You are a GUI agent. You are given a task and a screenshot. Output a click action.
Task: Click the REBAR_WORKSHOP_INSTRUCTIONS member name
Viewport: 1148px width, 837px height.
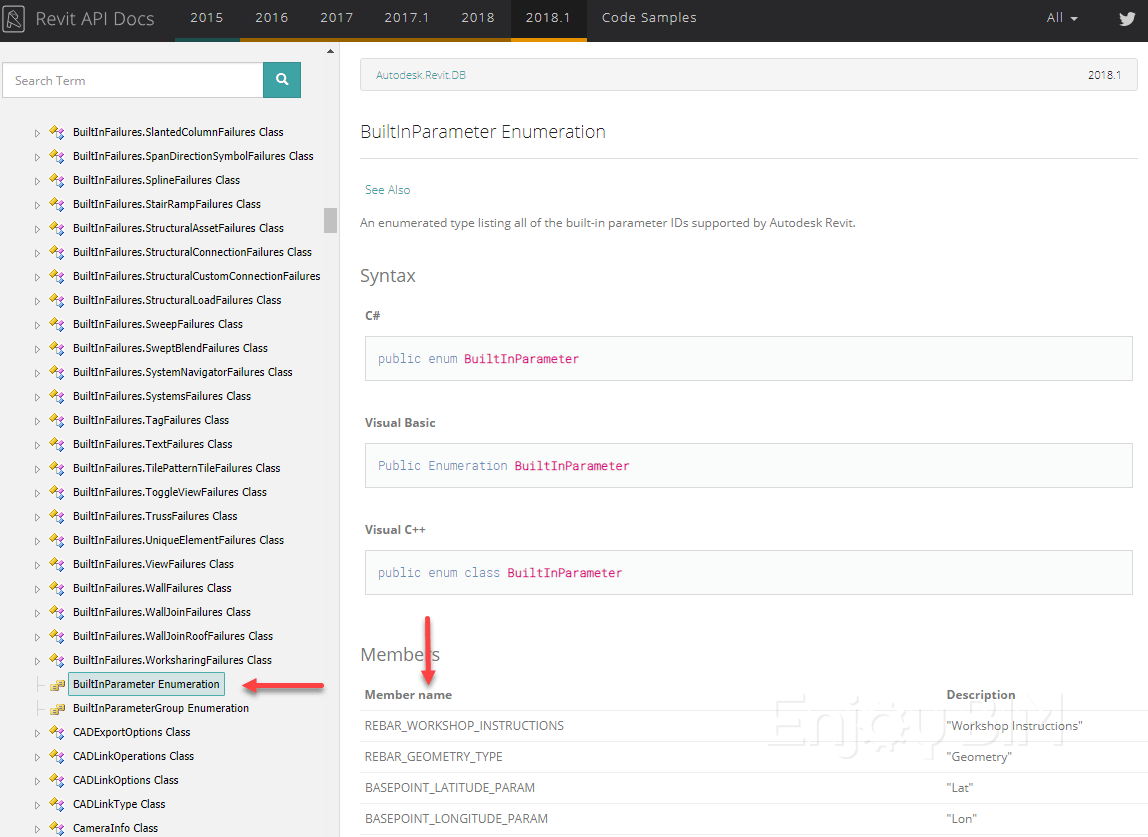[x=464, y=726]
